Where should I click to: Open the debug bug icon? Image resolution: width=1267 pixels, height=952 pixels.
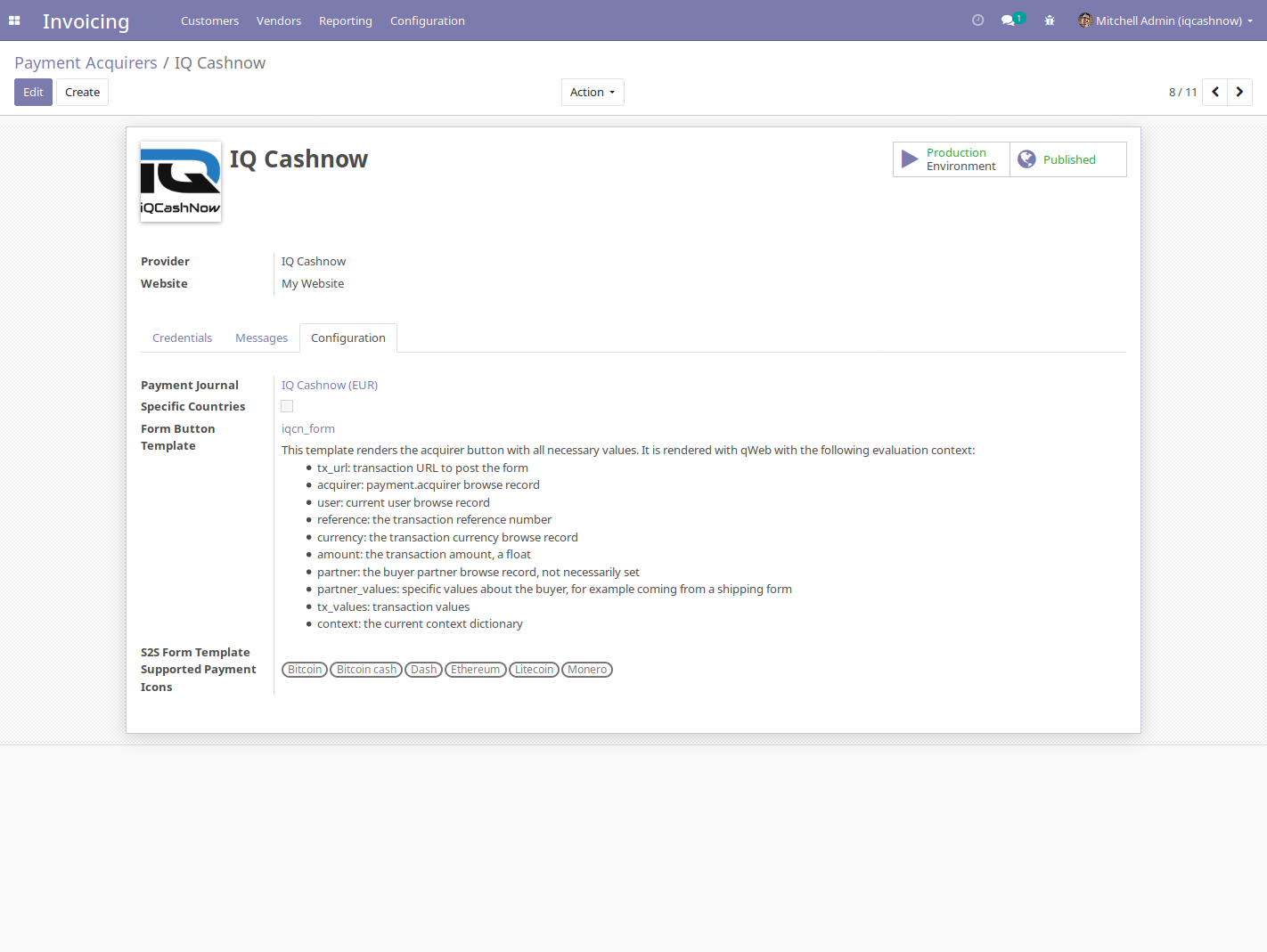[1050, 20]
